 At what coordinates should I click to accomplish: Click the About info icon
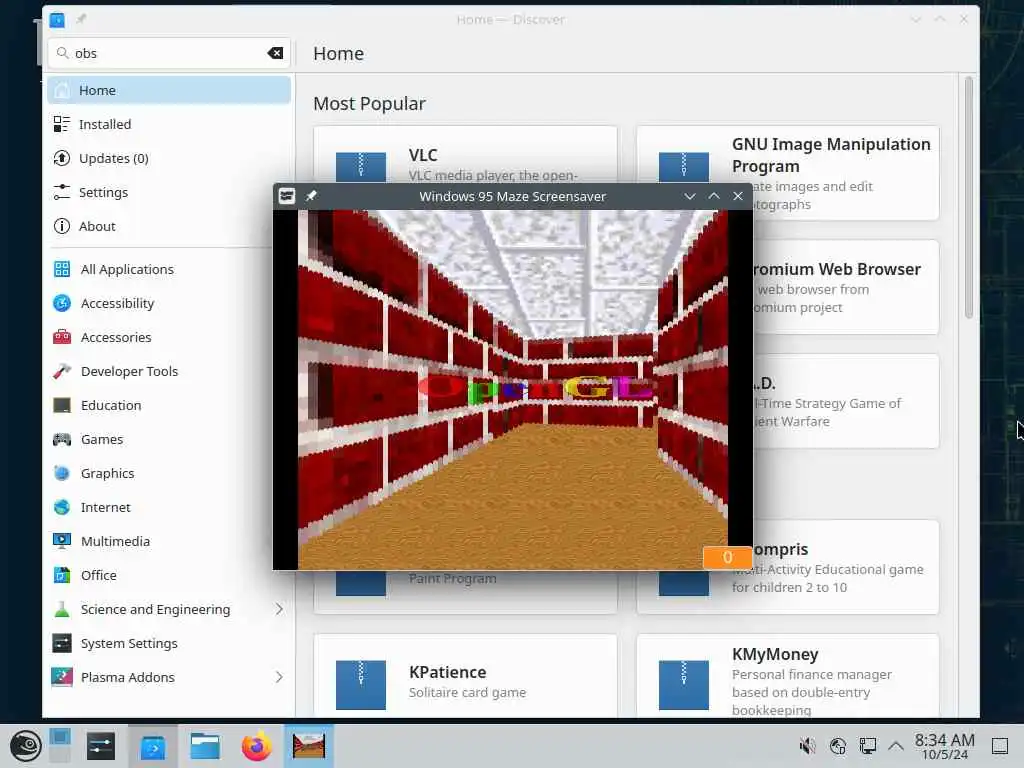61,226
